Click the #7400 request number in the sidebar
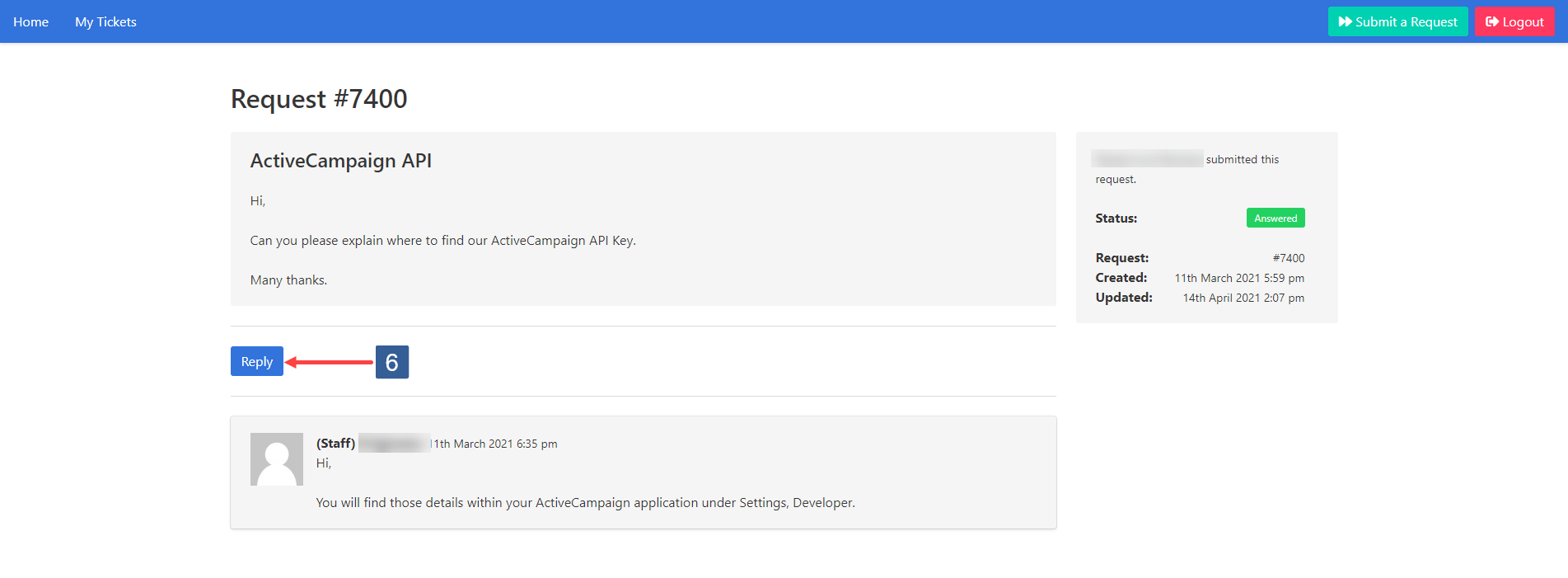Screen dimensions: 1568x578 (x=1289, y=258)
